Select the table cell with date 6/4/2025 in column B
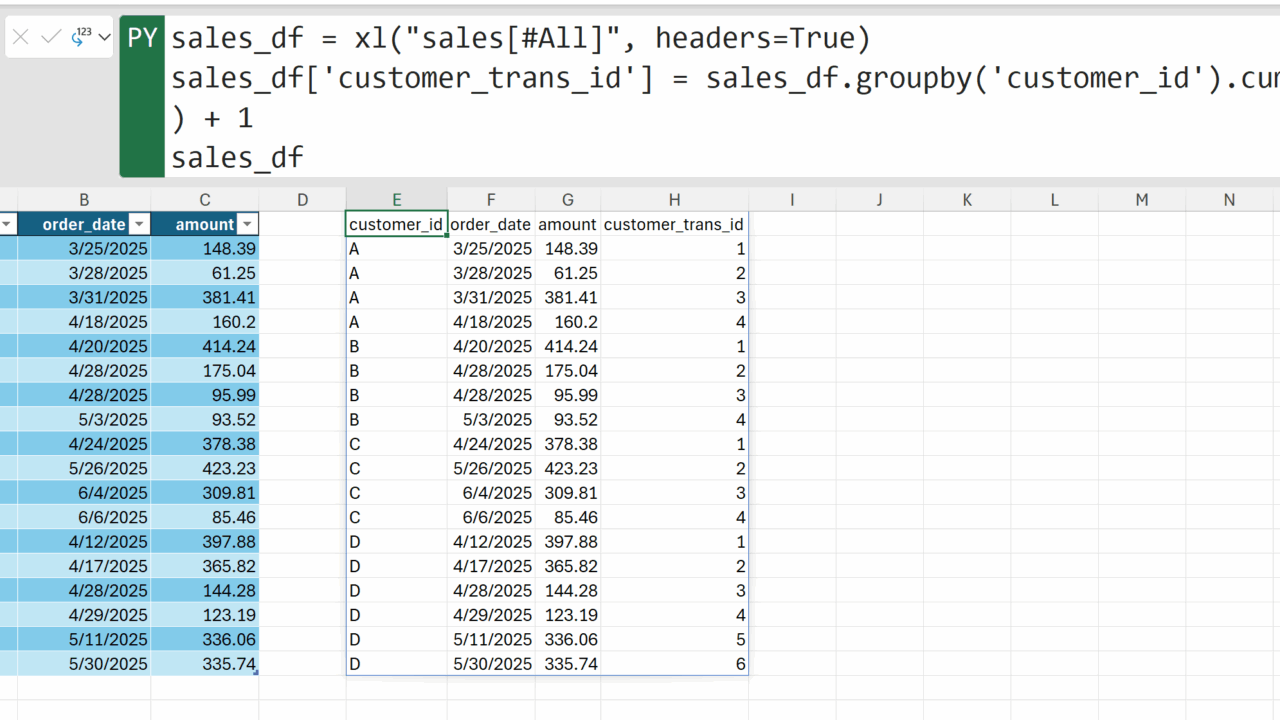The image size is (1280, 720). [x=84, y=493]
